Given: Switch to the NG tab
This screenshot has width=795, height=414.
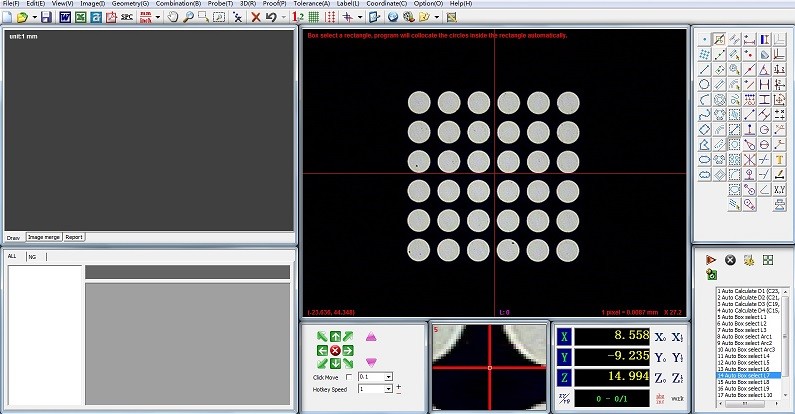Looking at the screenshot, I should (33, 257).
